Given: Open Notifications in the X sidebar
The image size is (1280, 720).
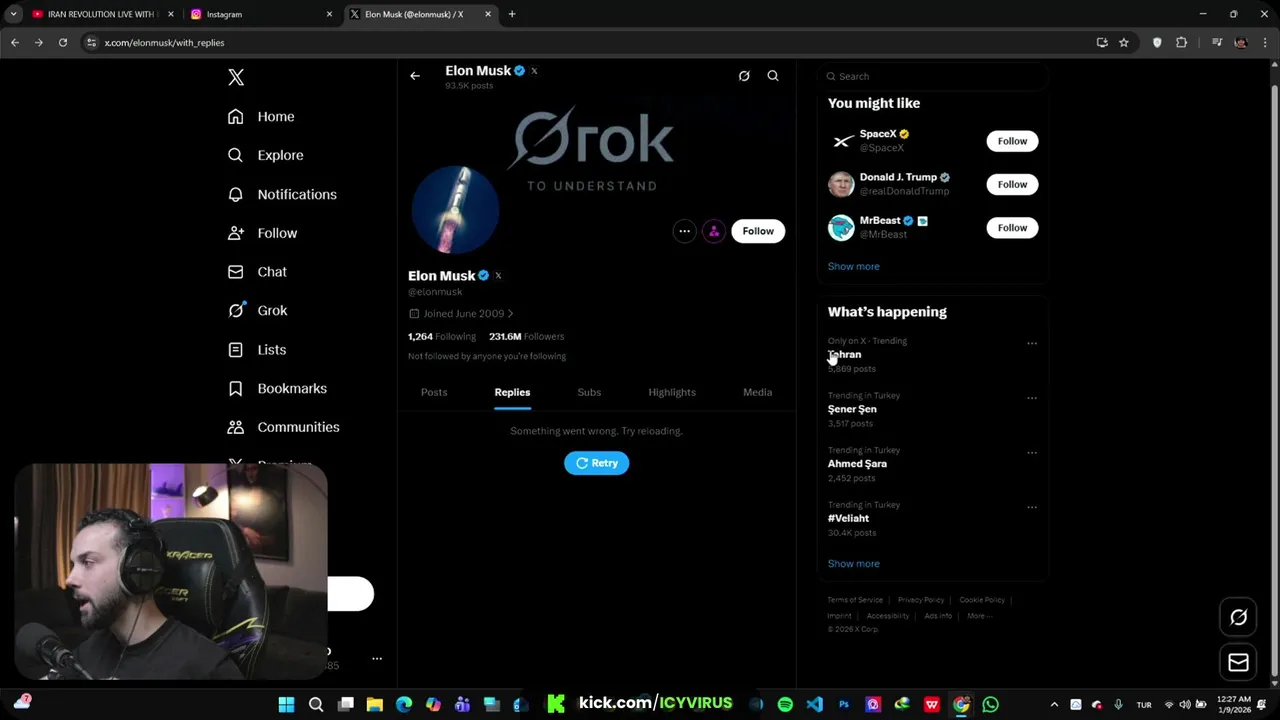Looking at the screenshot, I should (x=282, y=194).
